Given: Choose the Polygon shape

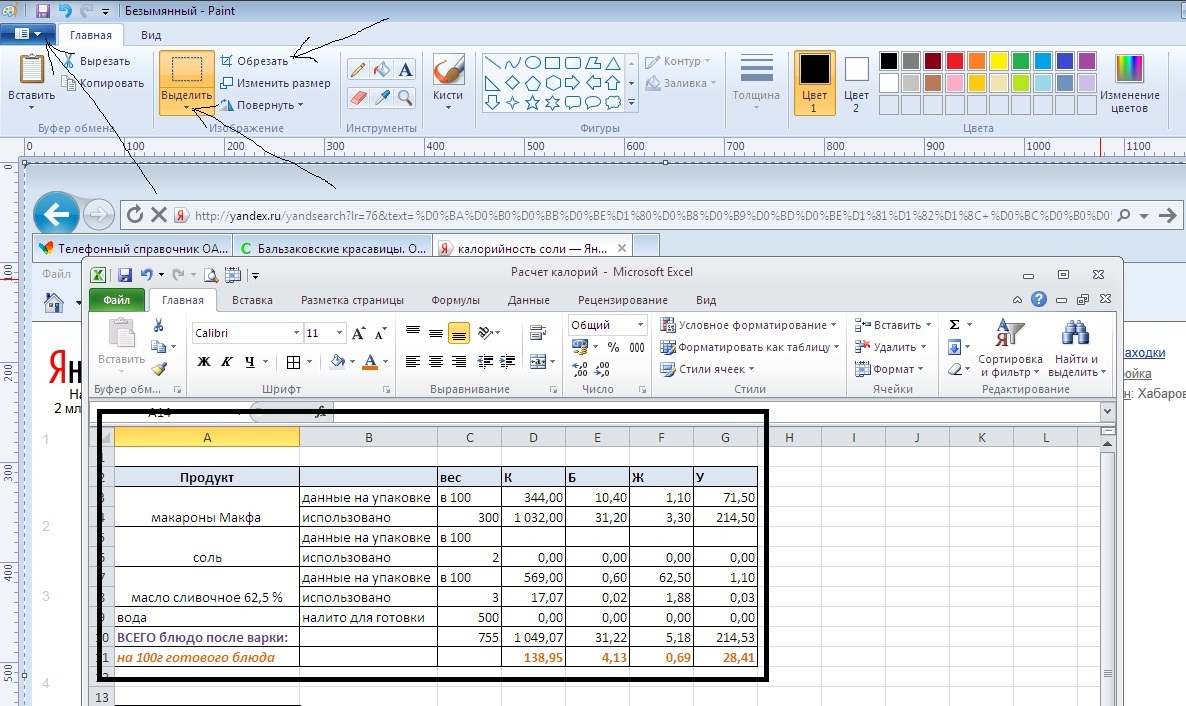Looking at the screenshot, I should (x=593, y=63).
